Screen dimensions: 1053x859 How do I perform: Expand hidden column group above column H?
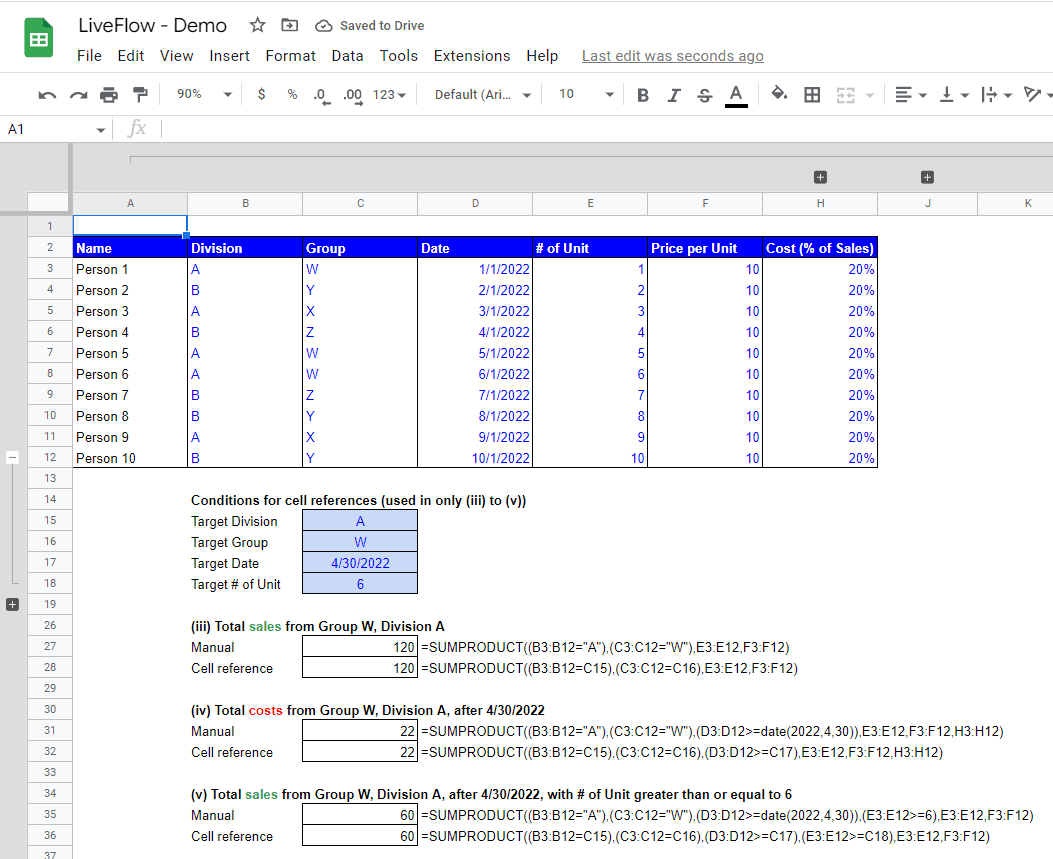(820, 177)
